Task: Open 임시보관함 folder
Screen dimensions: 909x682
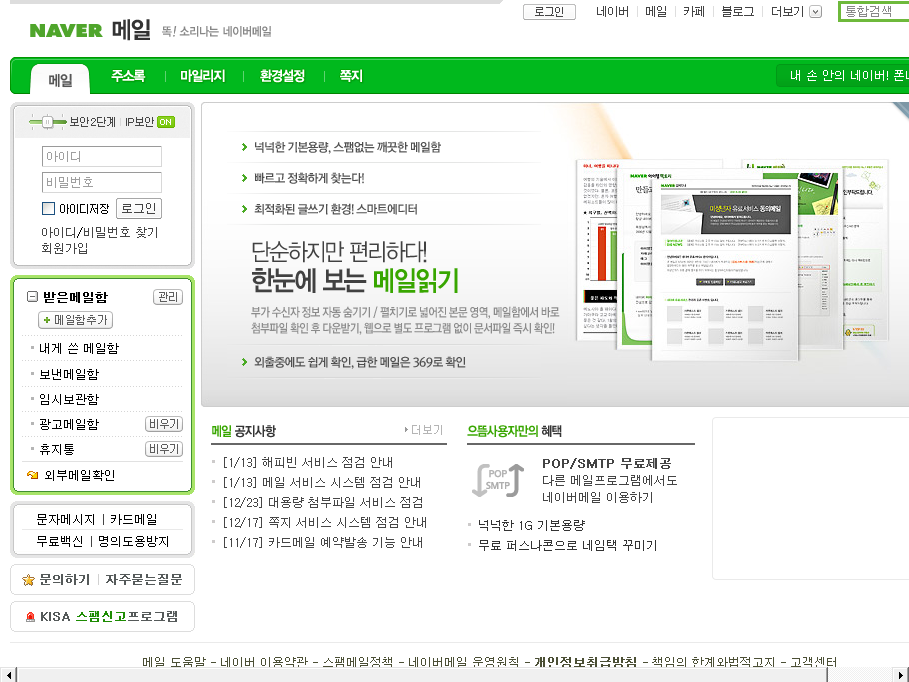Action: point(69,399)
